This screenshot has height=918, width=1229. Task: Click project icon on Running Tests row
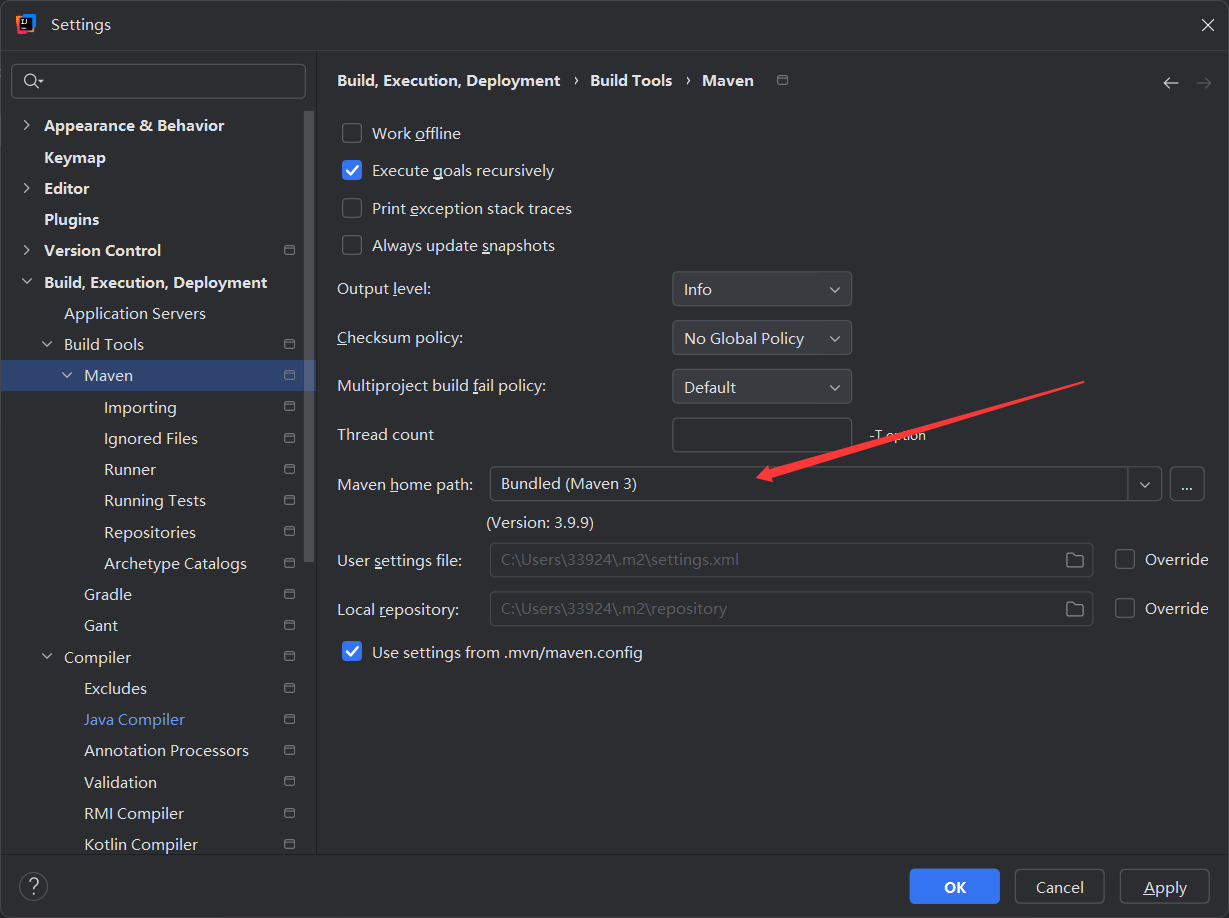click(x=290, y=500)
